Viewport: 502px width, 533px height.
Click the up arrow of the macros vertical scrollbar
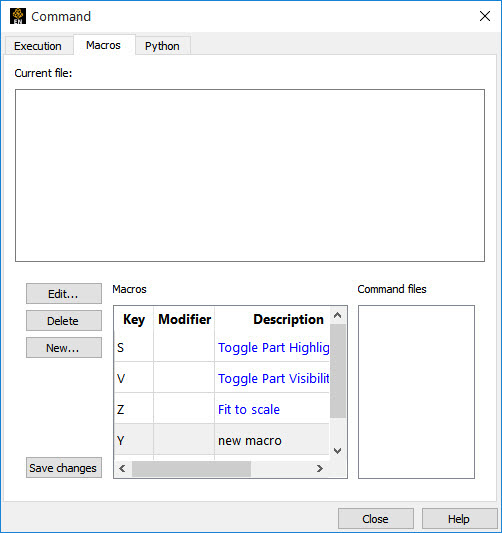pos(337,315)
